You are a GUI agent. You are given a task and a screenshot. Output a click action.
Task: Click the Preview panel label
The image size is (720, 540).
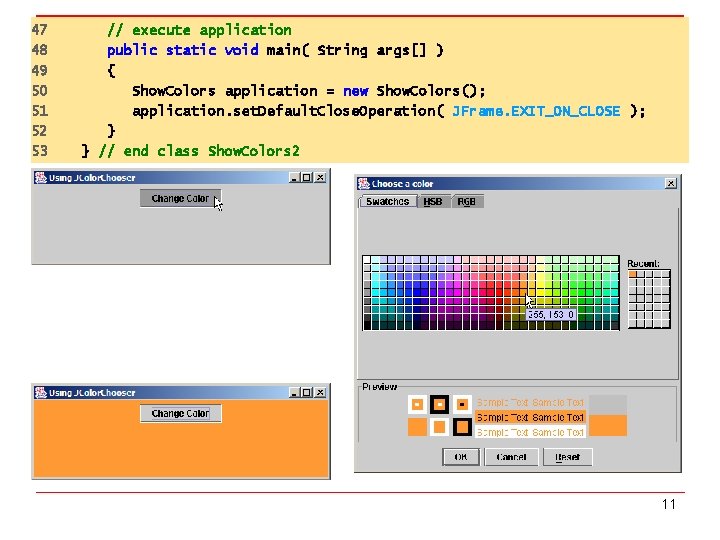tap(380, 387)
